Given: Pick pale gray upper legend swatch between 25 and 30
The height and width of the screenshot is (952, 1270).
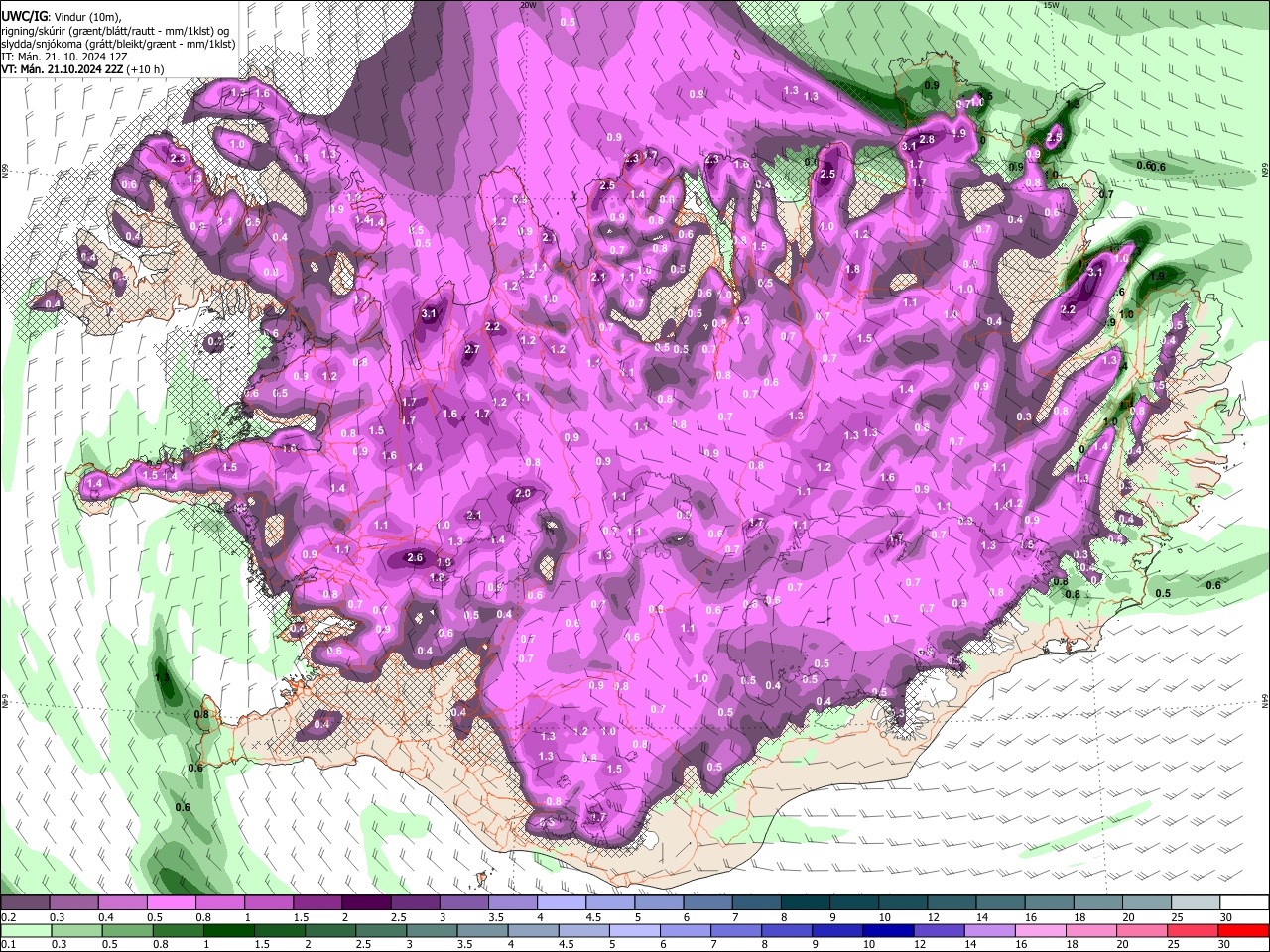Looking at the screenshot, I should point(1197,903).
